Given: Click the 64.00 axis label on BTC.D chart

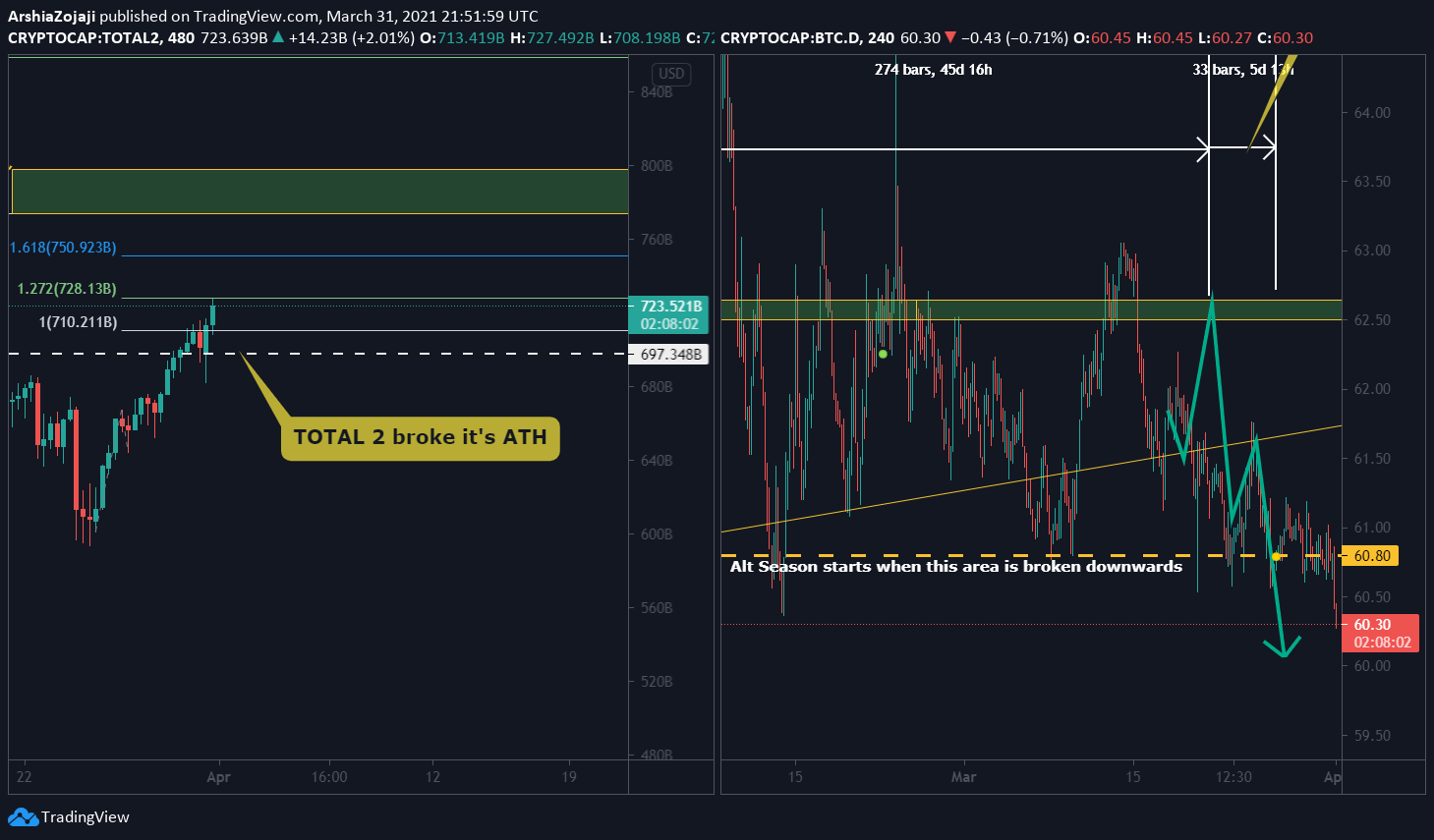Looking at the screenshot, I should point(1372,113).
